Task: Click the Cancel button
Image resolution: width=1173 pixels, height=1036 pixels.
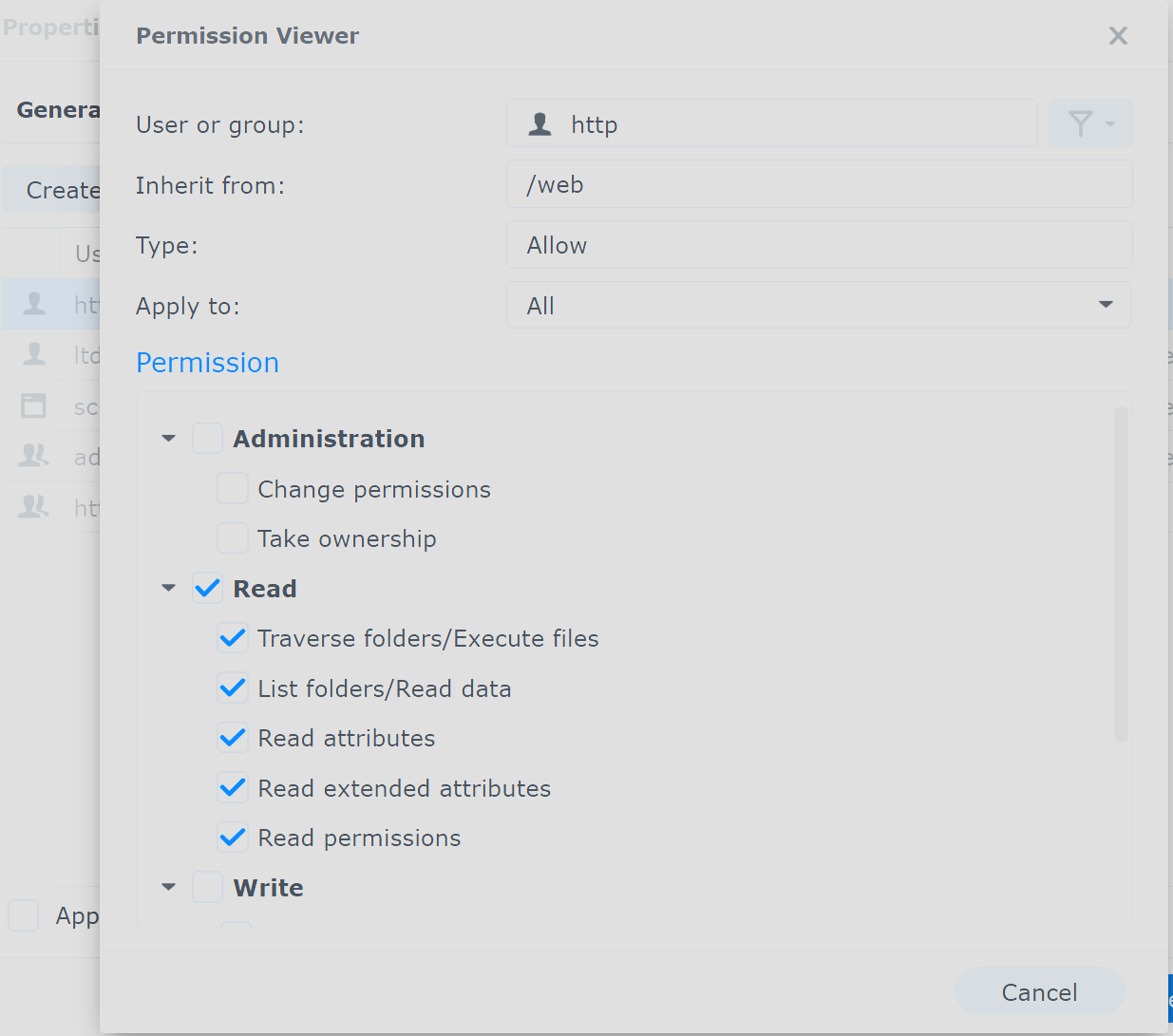Action: pos(1040,992)
